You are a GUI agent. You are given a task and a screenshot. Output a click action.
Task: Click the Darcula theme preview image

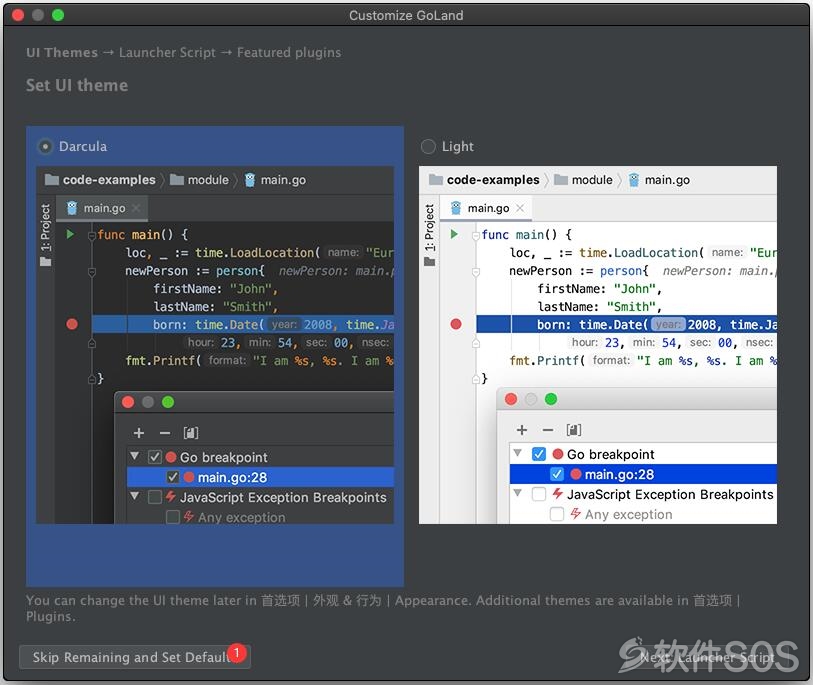215,345
